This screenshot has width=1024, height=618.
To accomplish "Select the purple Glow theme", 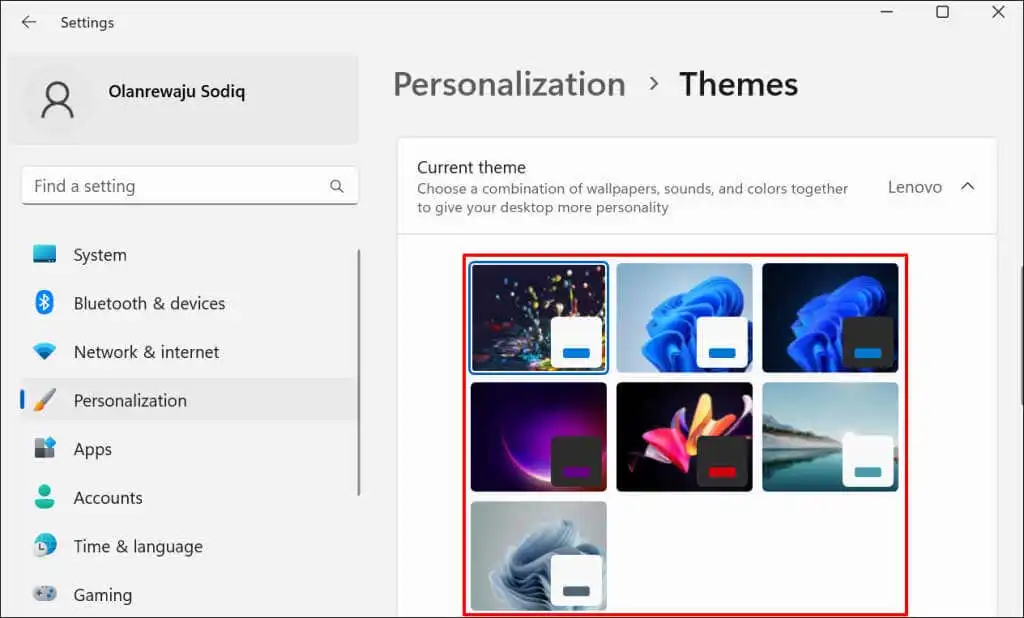I will pos(539,437).
